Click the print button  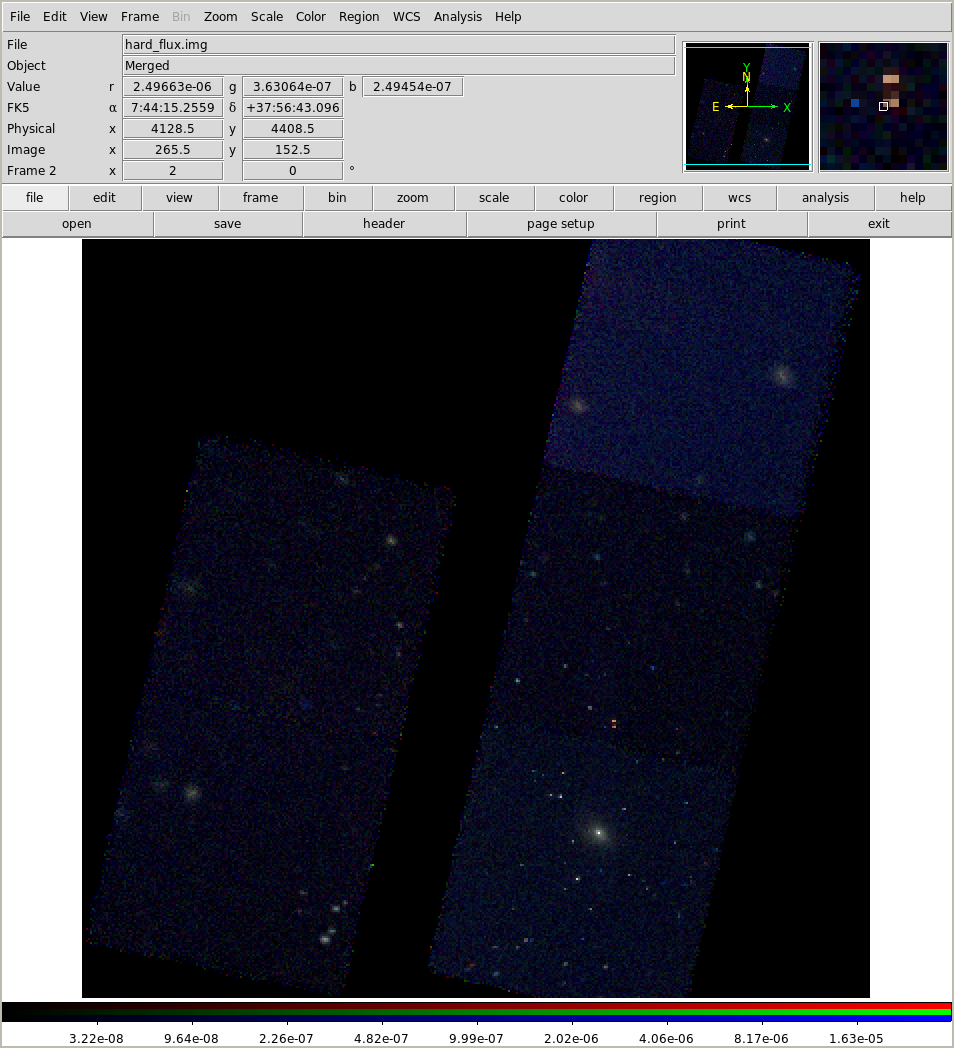point(731,224)
